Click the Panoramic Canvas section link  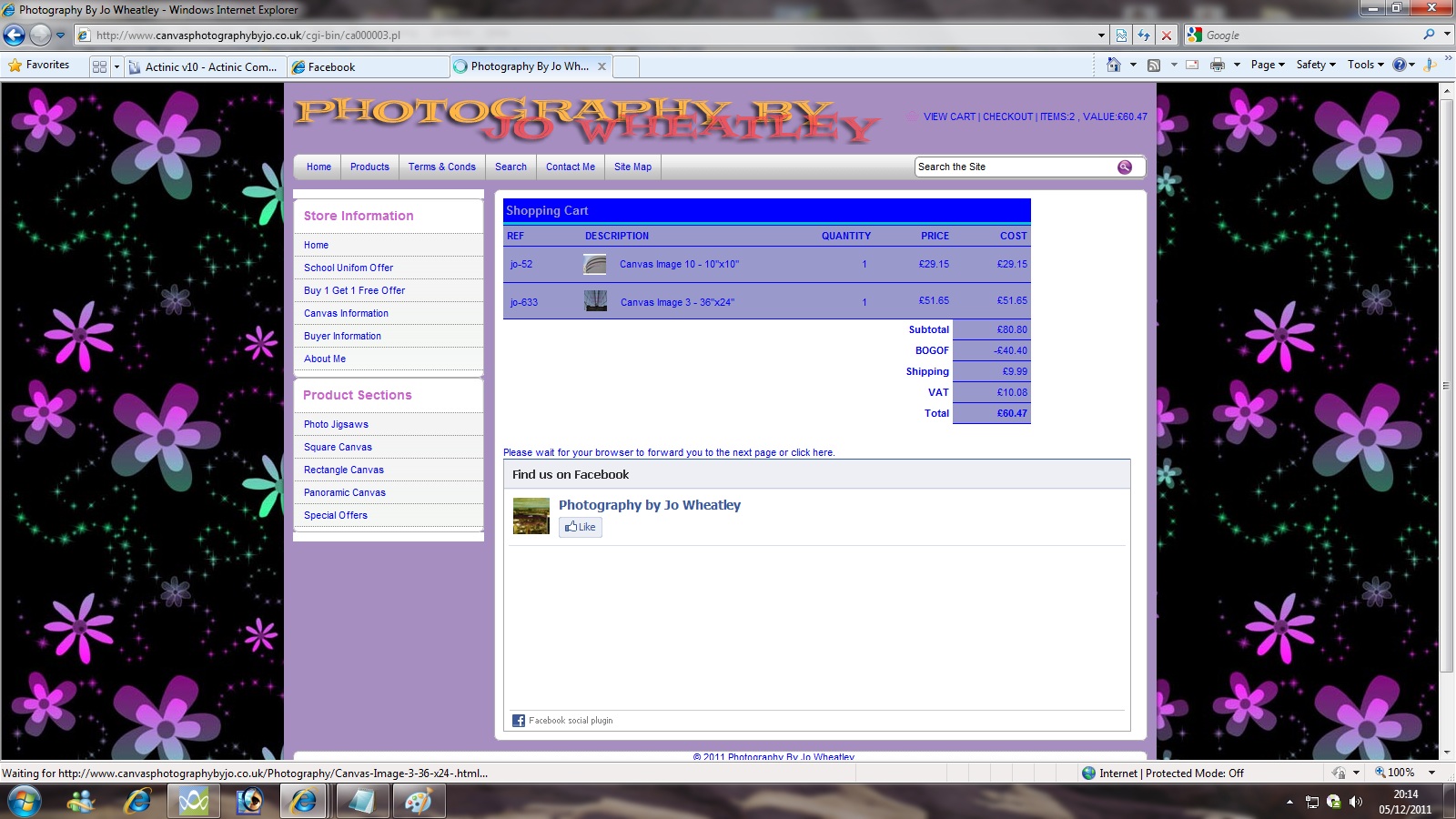344,492
